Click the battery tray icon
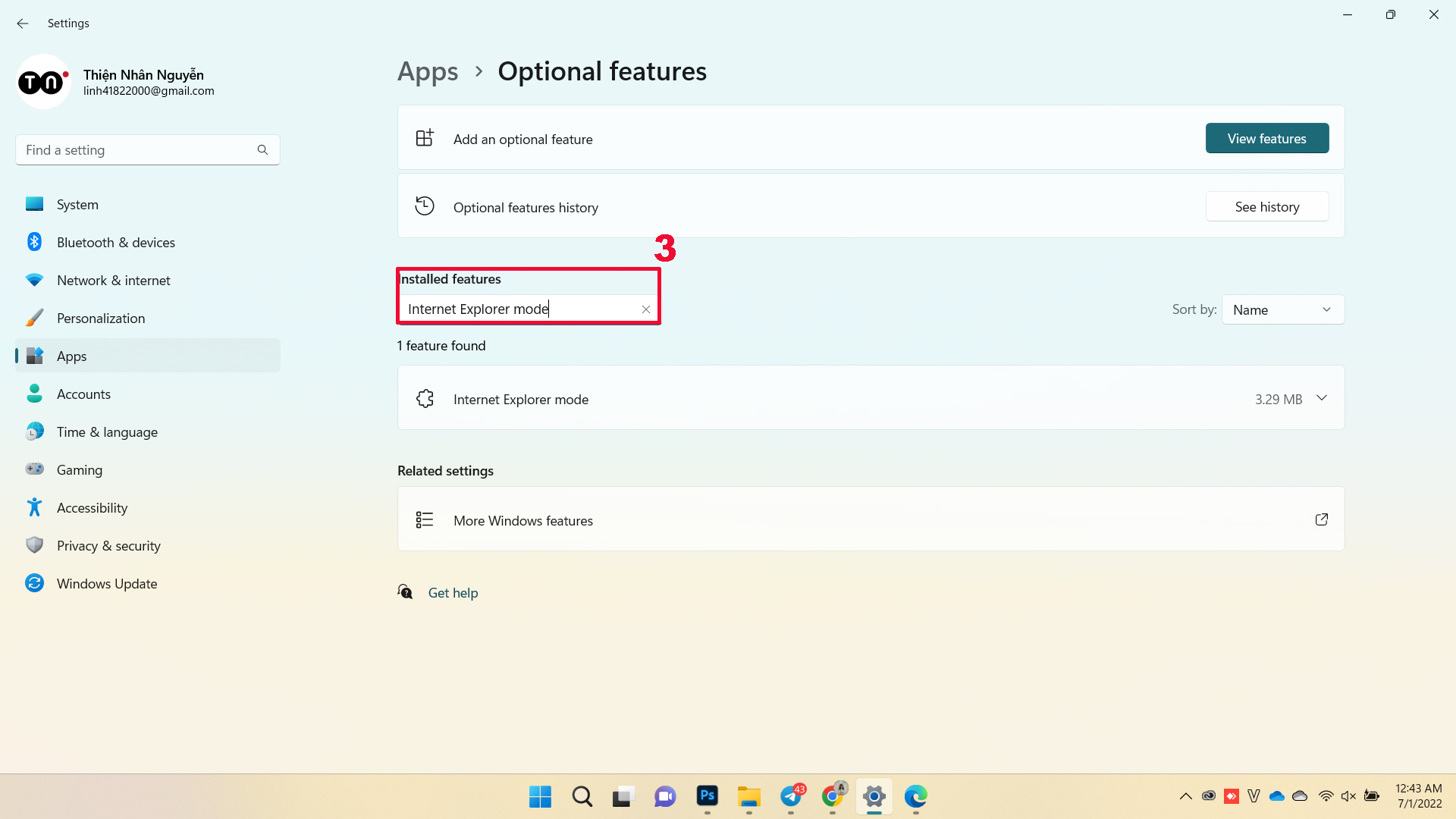 tap(1371, 796)
